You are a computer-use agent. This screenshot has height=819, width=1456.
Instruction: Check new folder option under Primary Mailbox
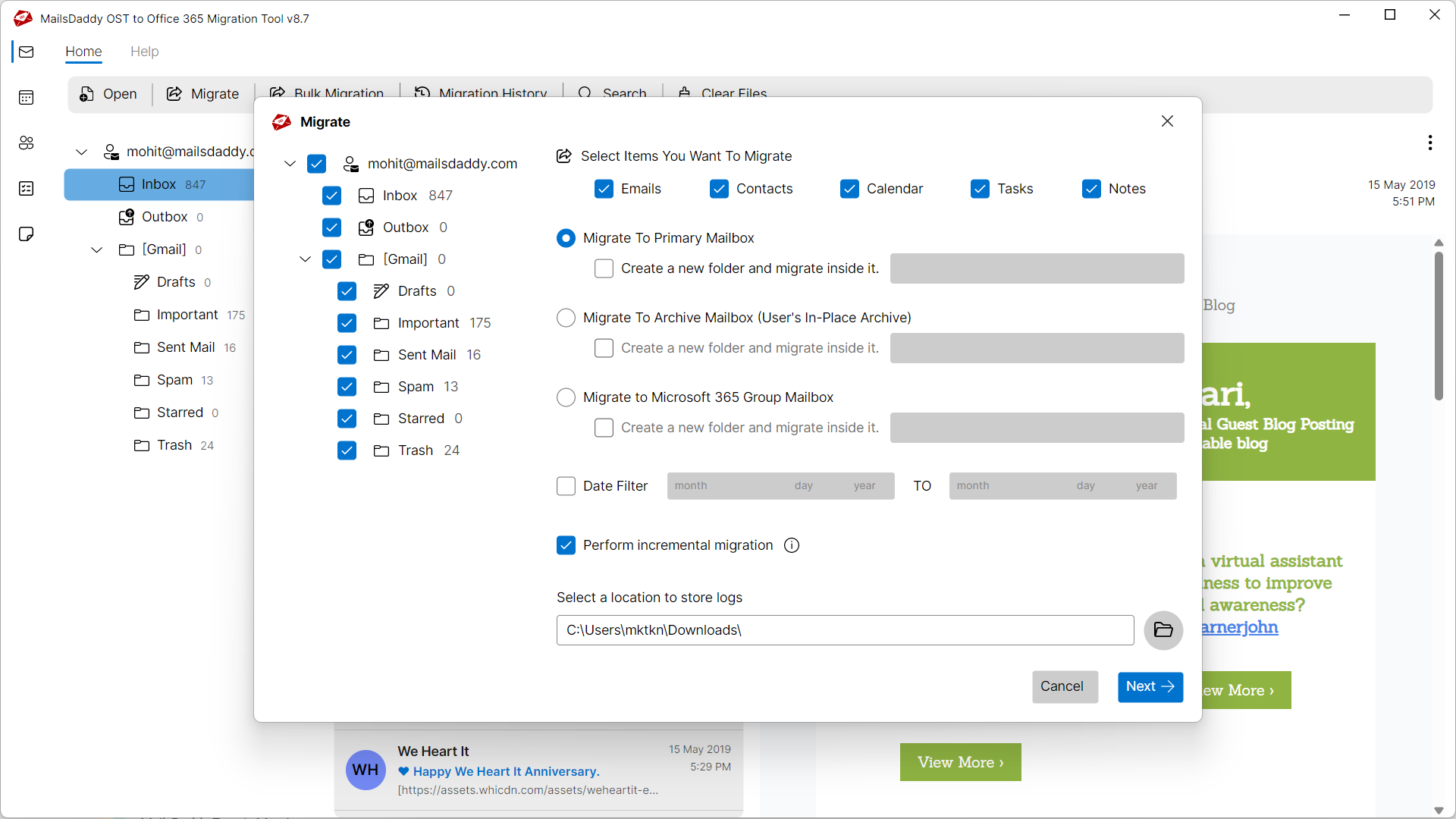click(604, 268)
